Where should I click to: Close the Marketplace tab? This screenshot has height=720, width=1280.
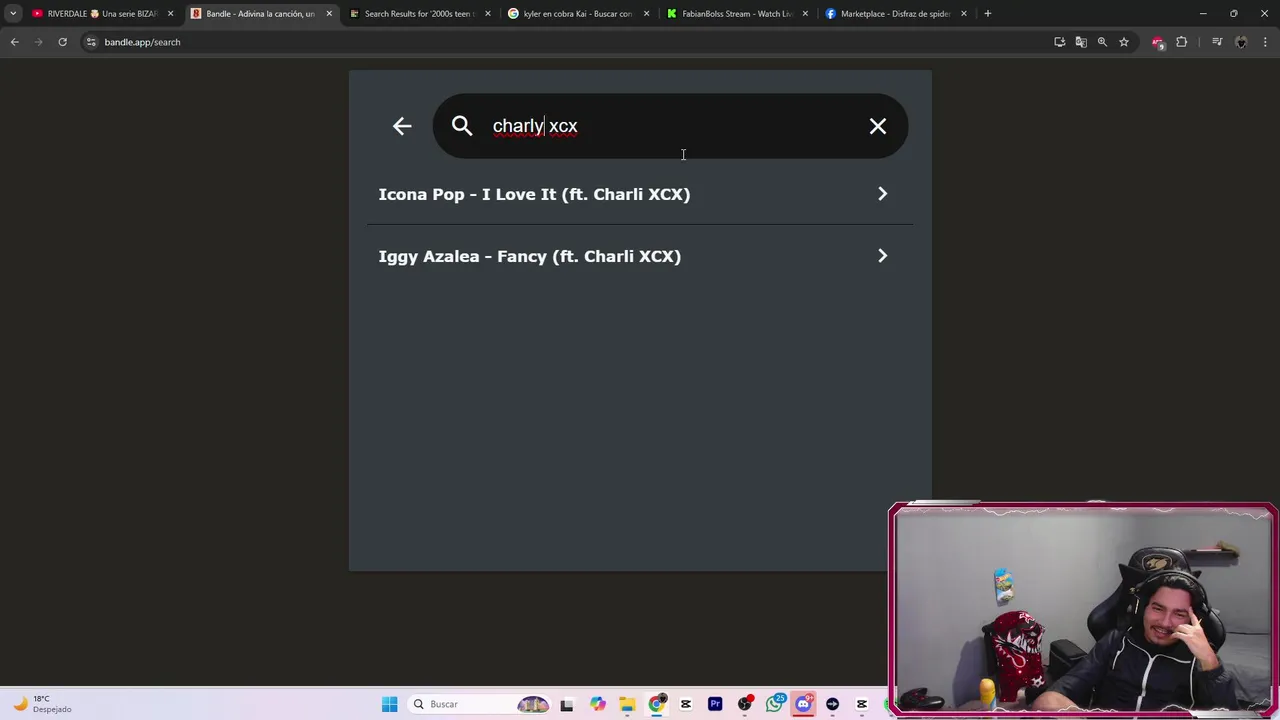pos(964,14)
